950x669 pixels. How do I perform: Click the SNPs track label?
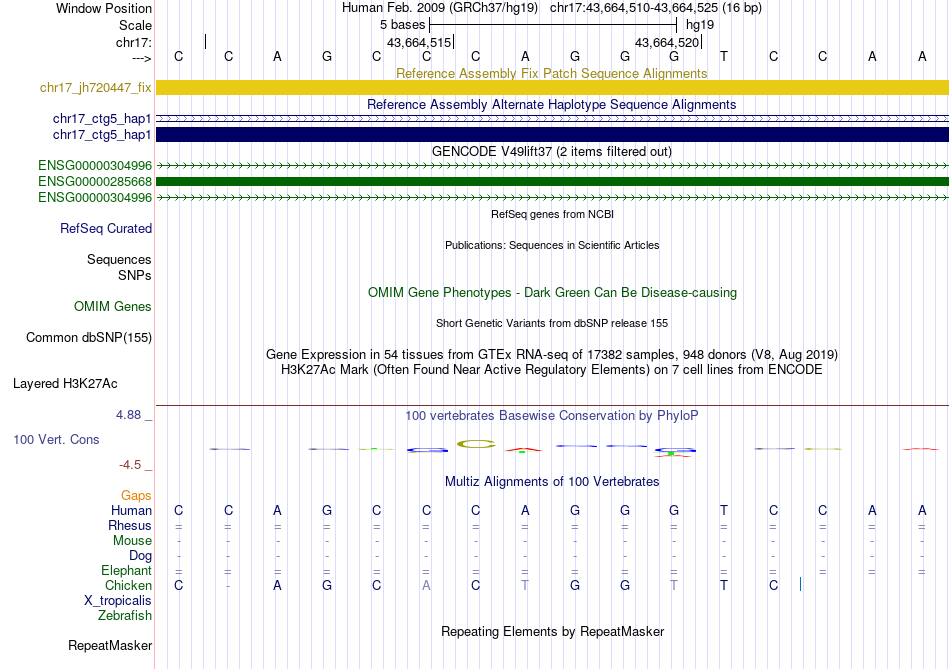(135, 275)
